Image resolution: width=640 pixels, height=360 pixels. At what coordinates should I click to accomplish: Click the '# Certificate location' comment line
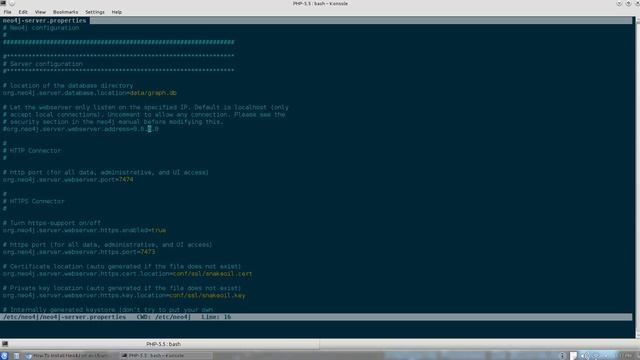pyautogui.click(x=122, y=266)
